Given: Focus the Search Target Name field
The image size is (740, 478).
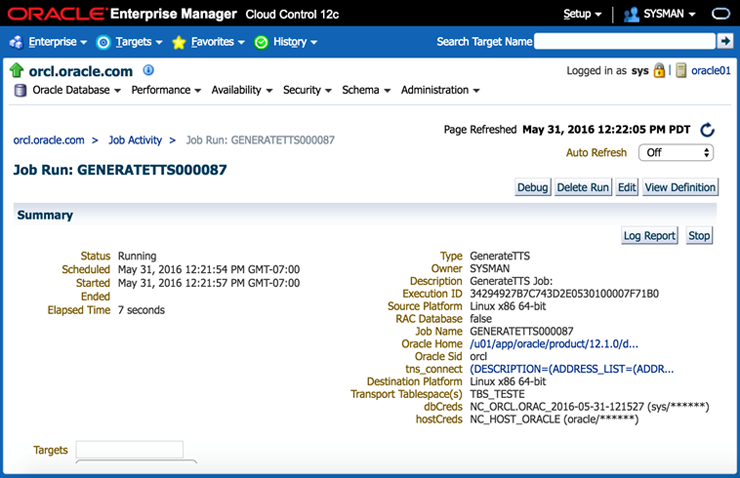Looking at the screenshot, I should pyautogui.click(x=625, y=41).
